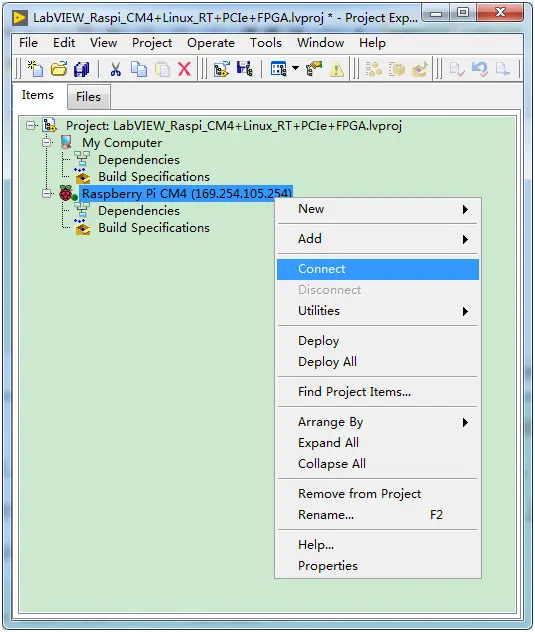This screenshot has width=535, height=632.
Task: Collapse the Raspberry Pi CM4 node
Action: (x=47, y=193)
